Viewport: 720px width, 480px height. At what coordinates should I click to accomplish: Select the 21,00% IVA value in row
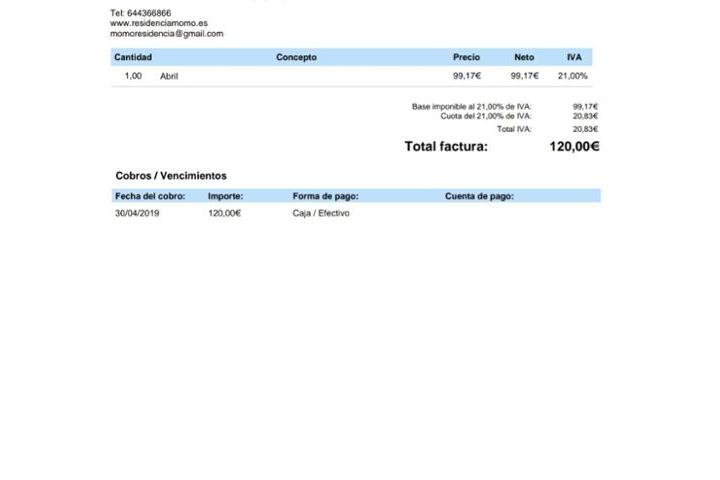tap(573, 76)
